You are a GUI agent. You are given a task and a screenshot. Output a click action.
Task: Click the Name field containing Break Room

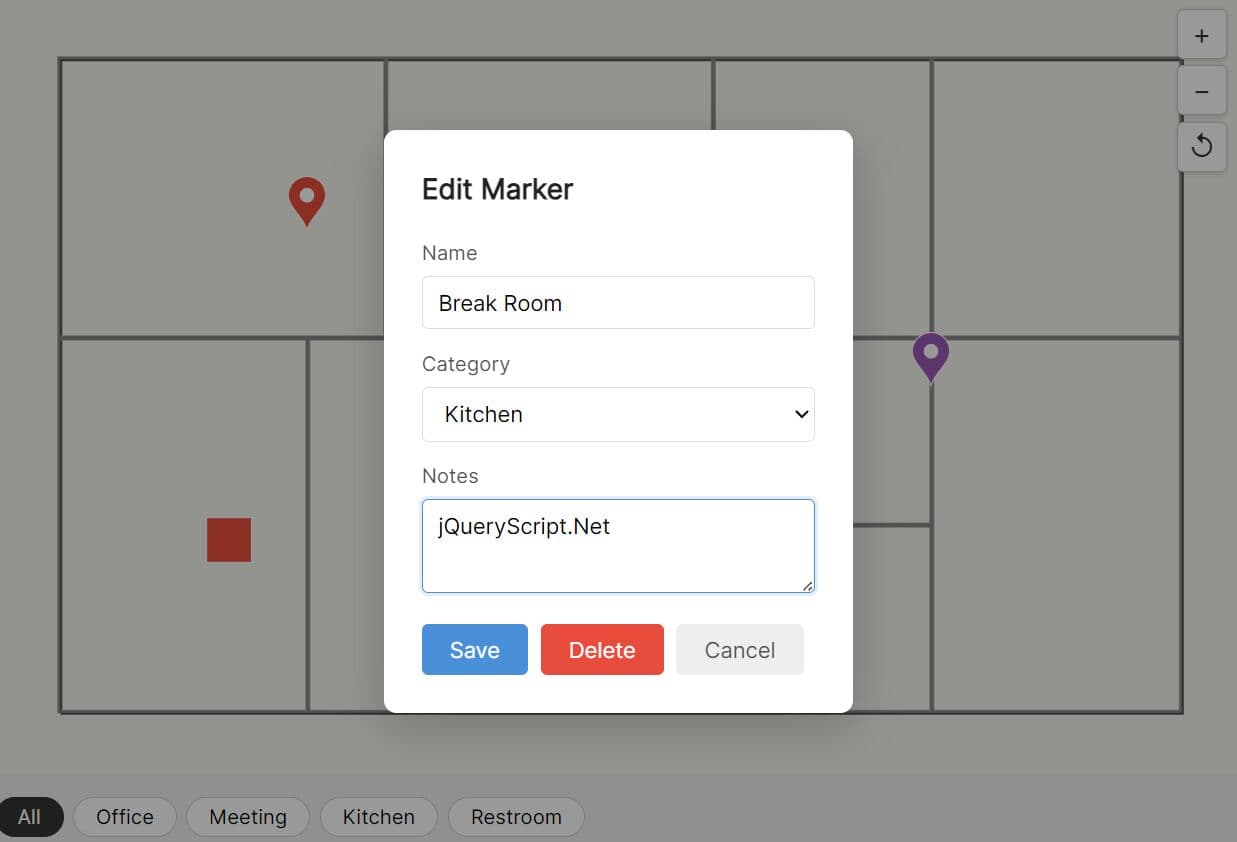tap(618, 302)
